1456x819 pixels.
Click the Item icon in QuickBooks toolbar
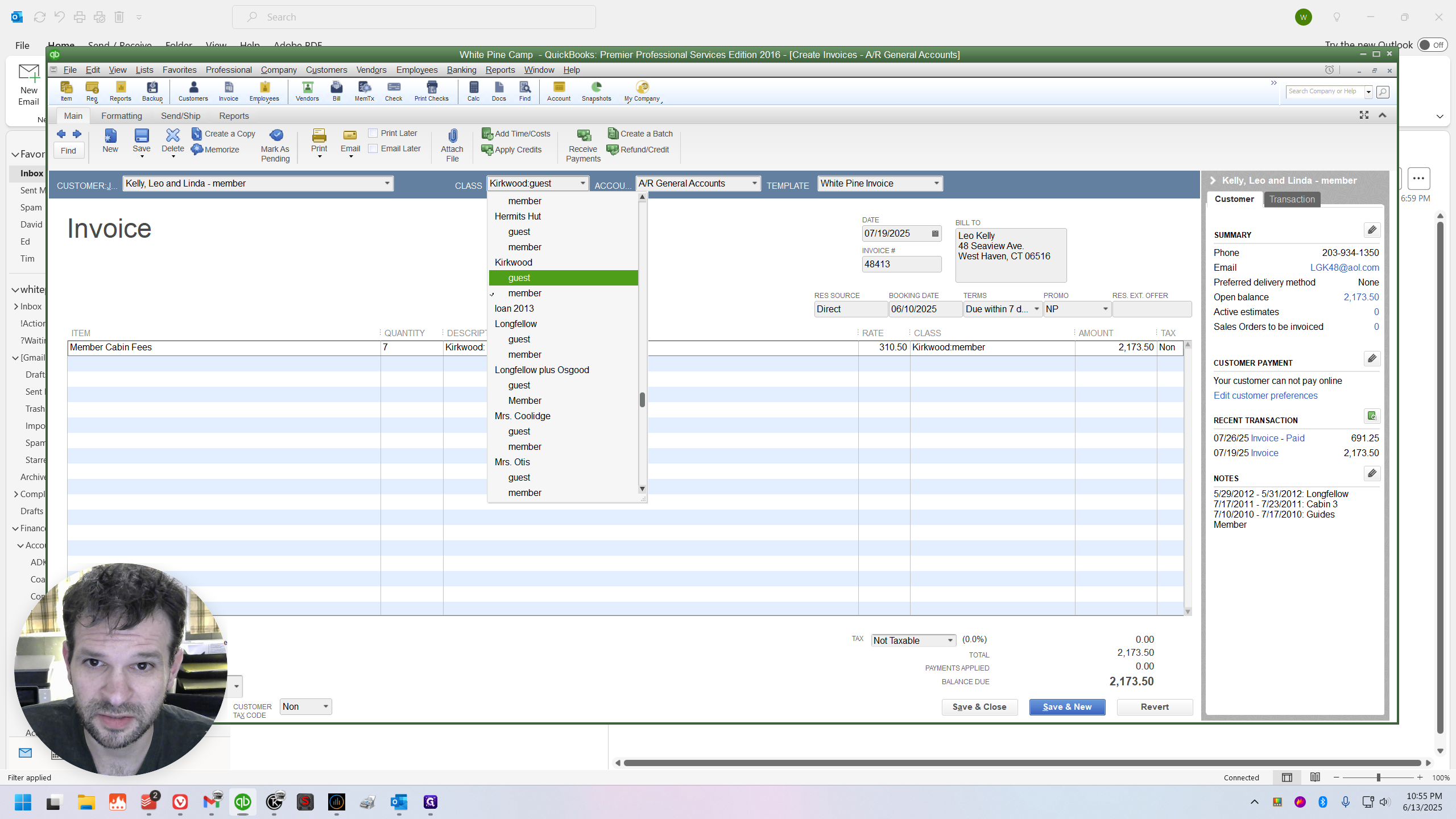pyautogui.click(x=67, y=91)
